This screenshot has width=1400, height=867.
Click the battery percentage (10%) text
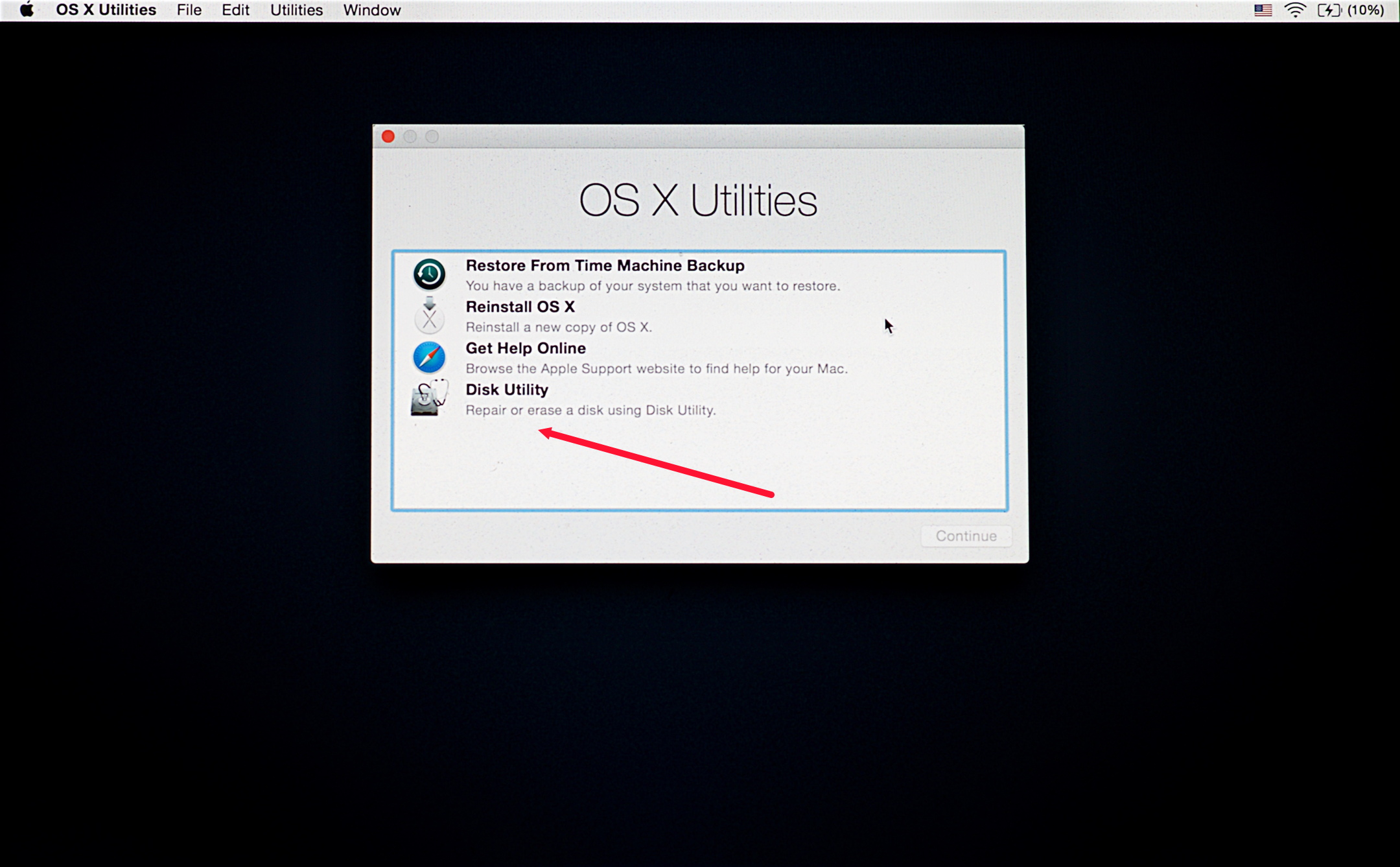[x=1366, y=10]
